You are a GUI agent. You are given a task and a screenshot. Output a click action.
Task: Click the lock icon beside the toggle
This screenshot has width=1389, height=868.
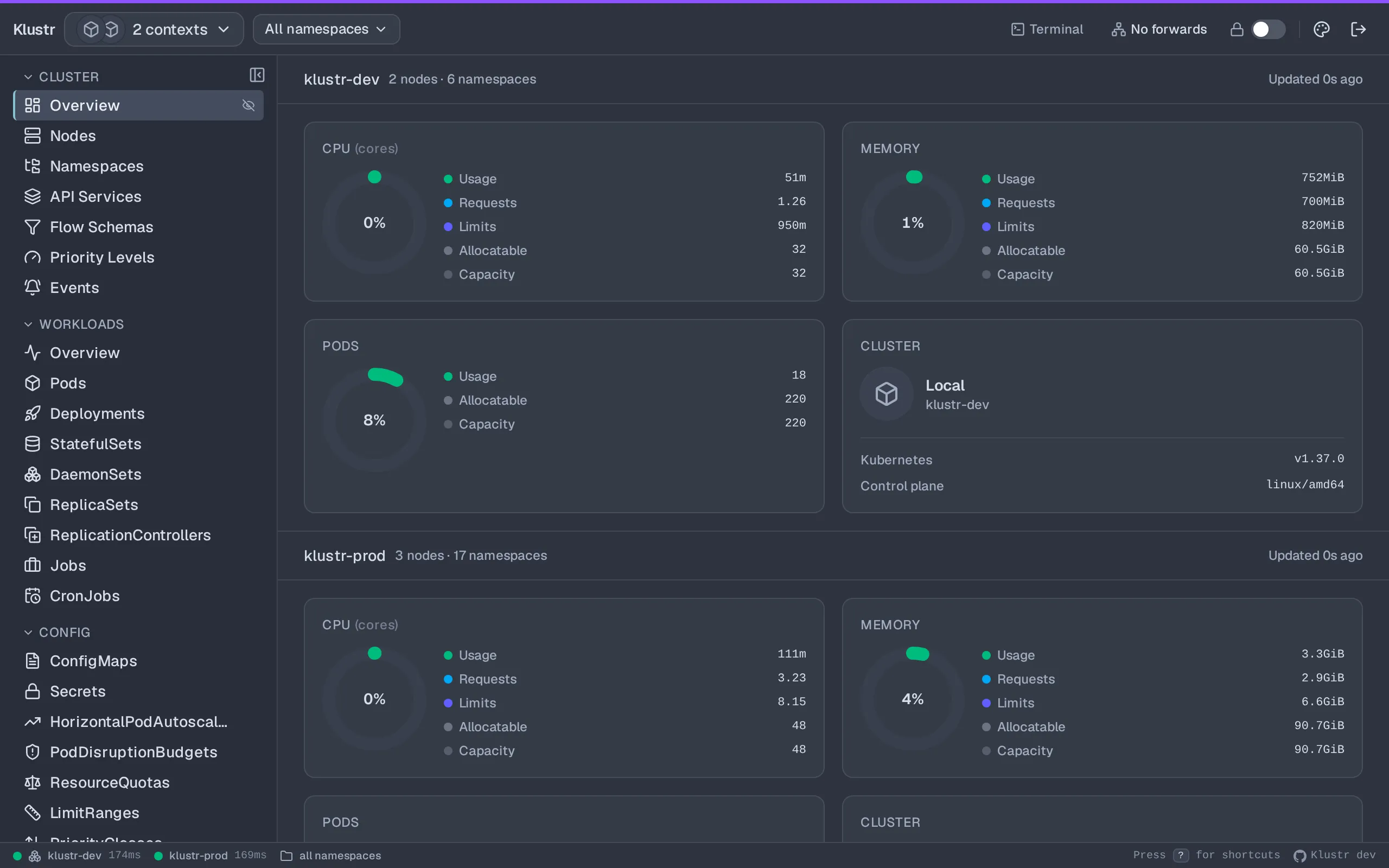pos(1237,29)
